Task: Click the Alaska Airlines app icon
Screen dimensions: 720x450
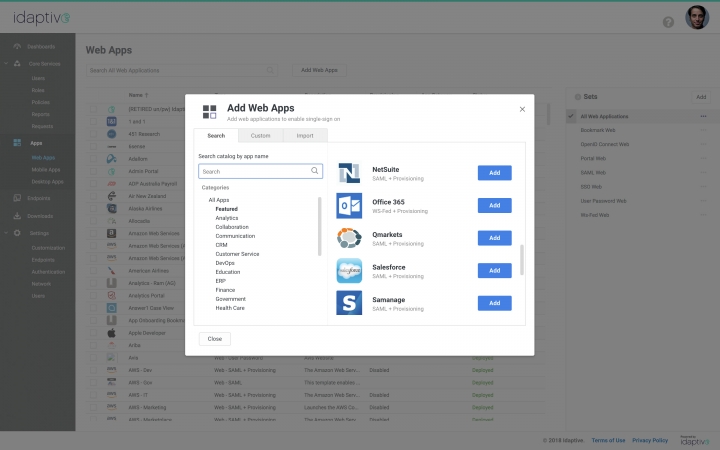Action: pyautogui.click(x=112, y=208)
